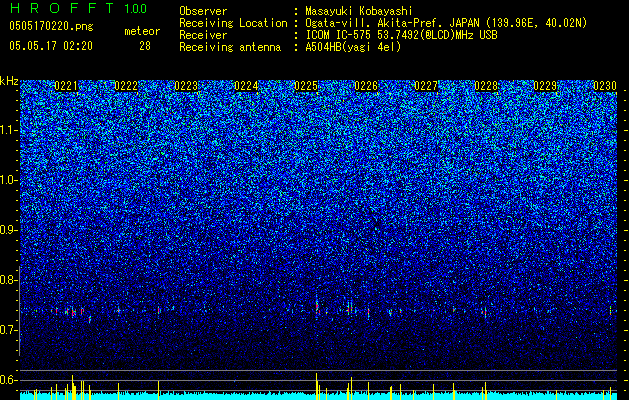Click the Receiving antenna label

pyautogui.click(x=230, y=47)
